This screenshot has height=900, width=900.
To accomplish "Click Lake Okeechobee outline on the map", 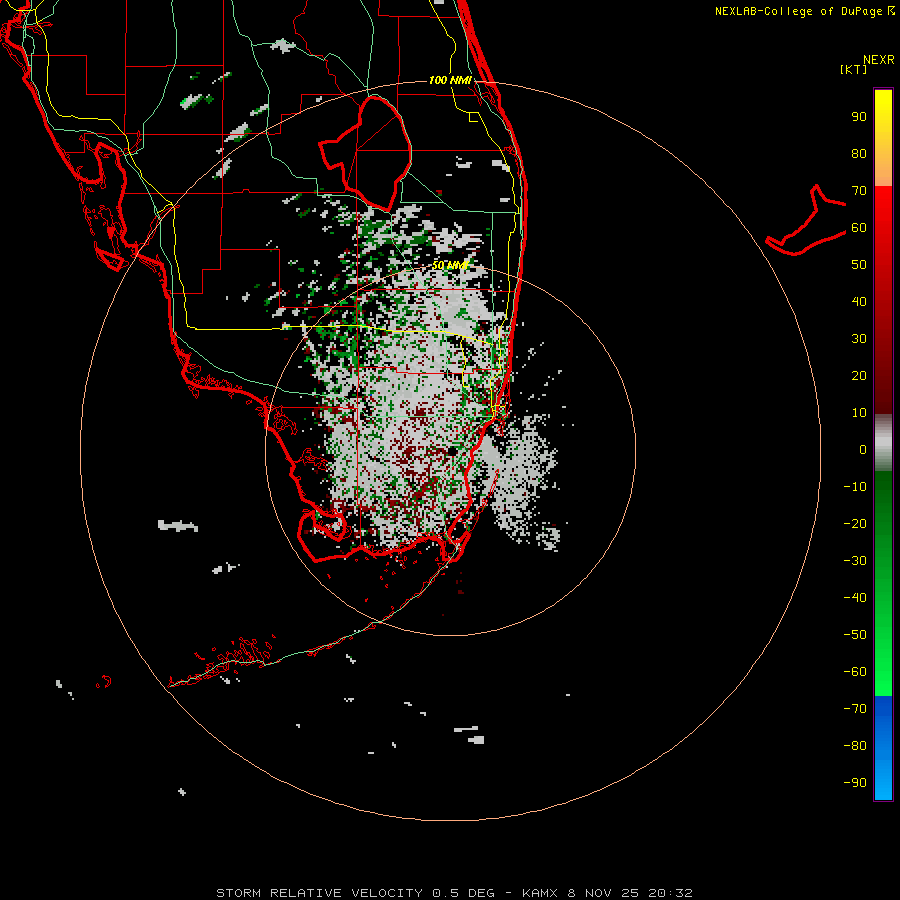I will pos(366,153).
